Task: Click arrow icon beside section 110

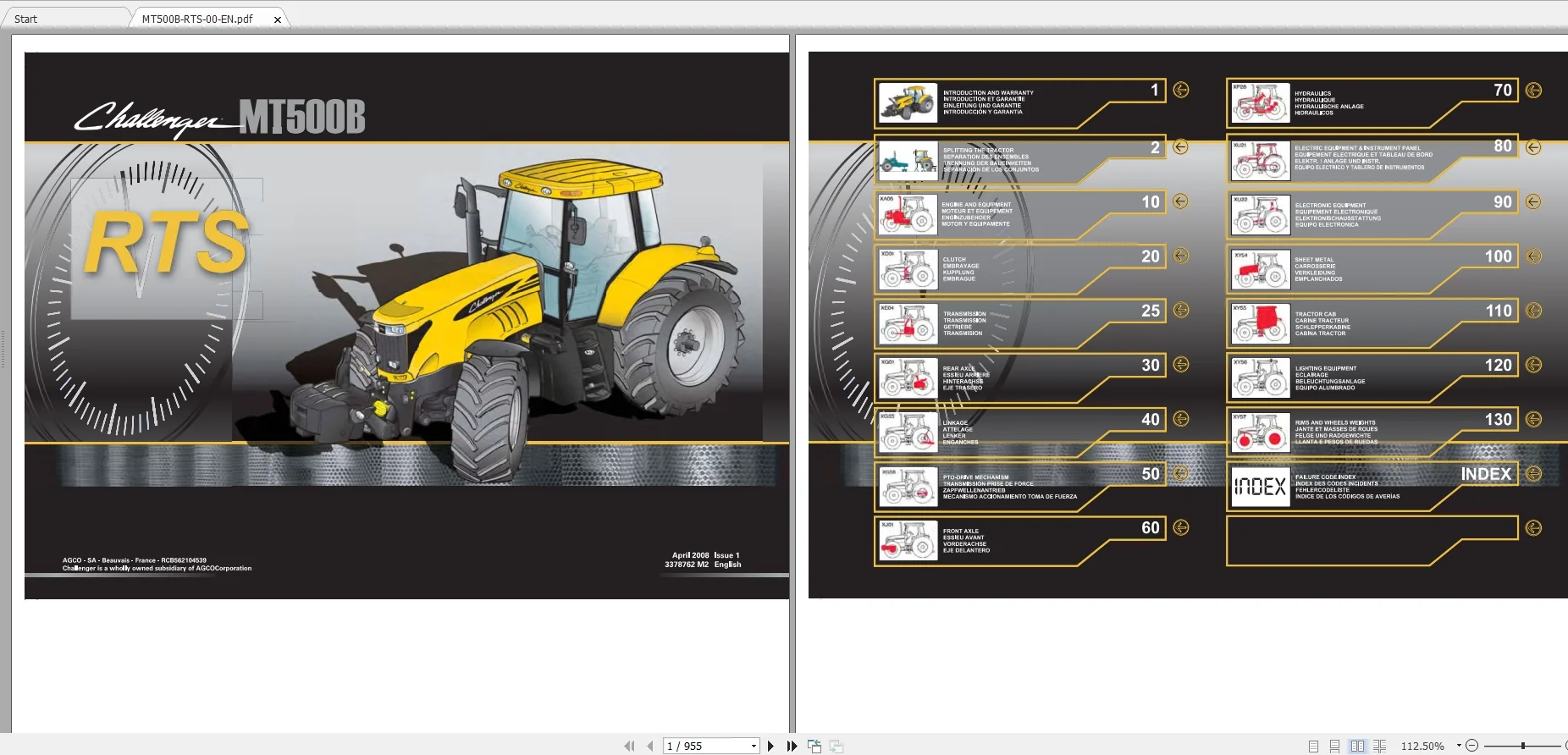Action: [1533, 311]
